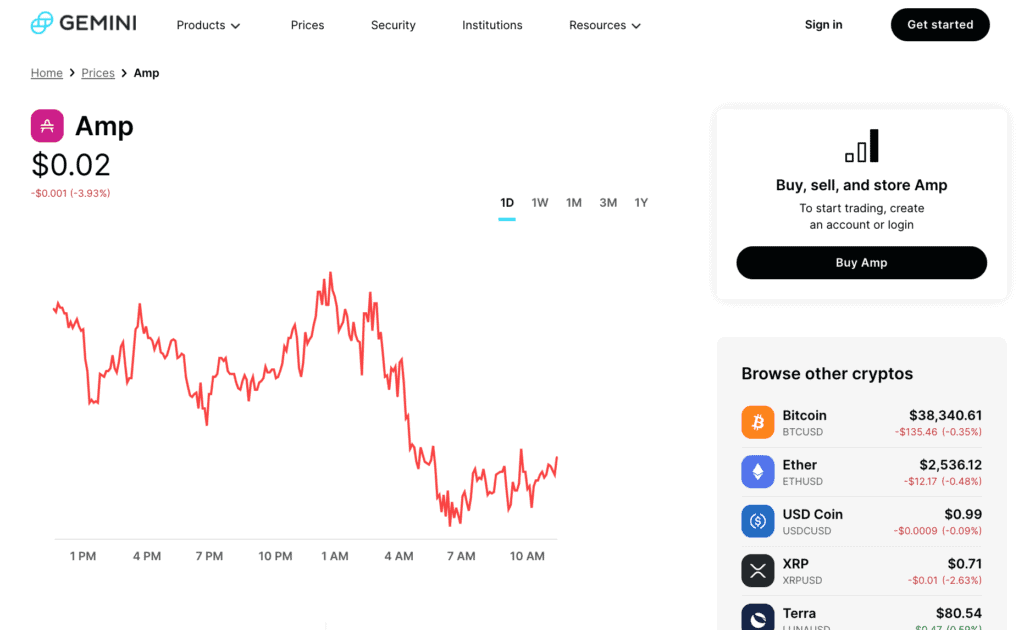
Task: Switch chart to the 1W timeframe
Action: point(540,202)
